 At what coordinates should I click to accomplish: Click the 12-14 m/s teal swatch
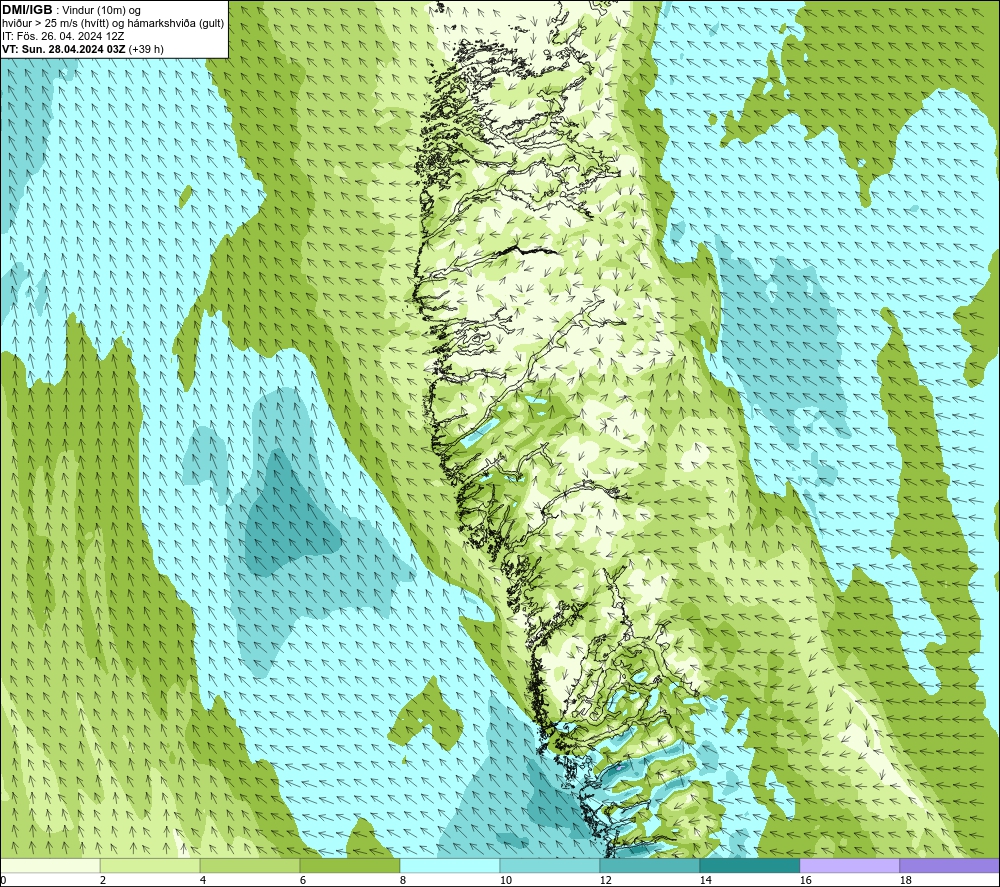649,866
